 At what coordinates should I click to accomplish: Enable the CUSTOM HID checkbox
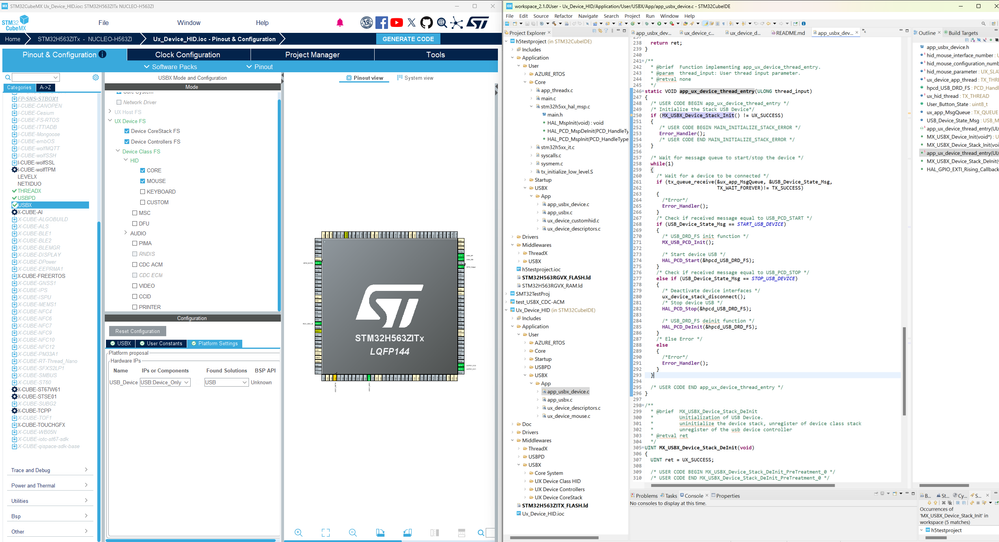click(x=143, y=202)
